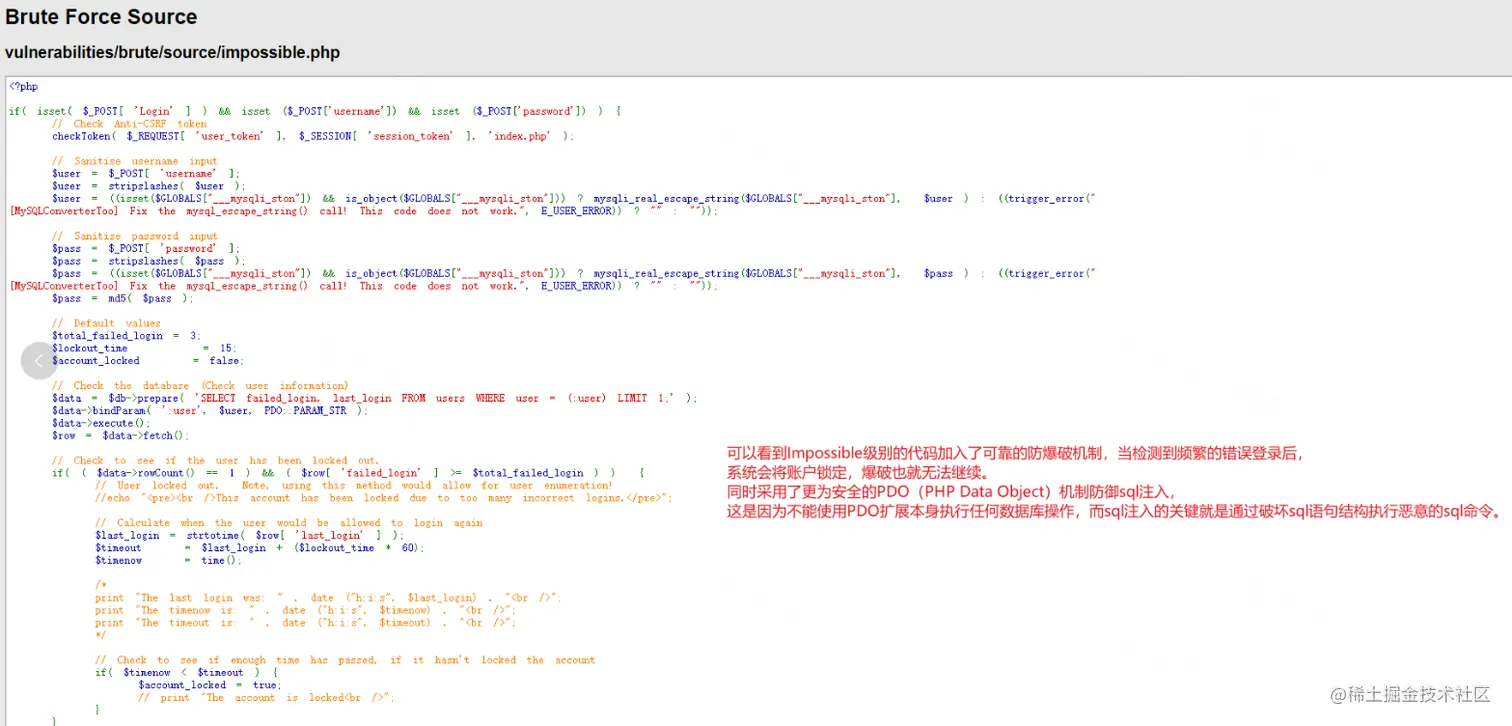The width and height of the screenshot is (1512, 726).
Task: Click the $pass = $_POST['password'] line
Action: (146, 248)
